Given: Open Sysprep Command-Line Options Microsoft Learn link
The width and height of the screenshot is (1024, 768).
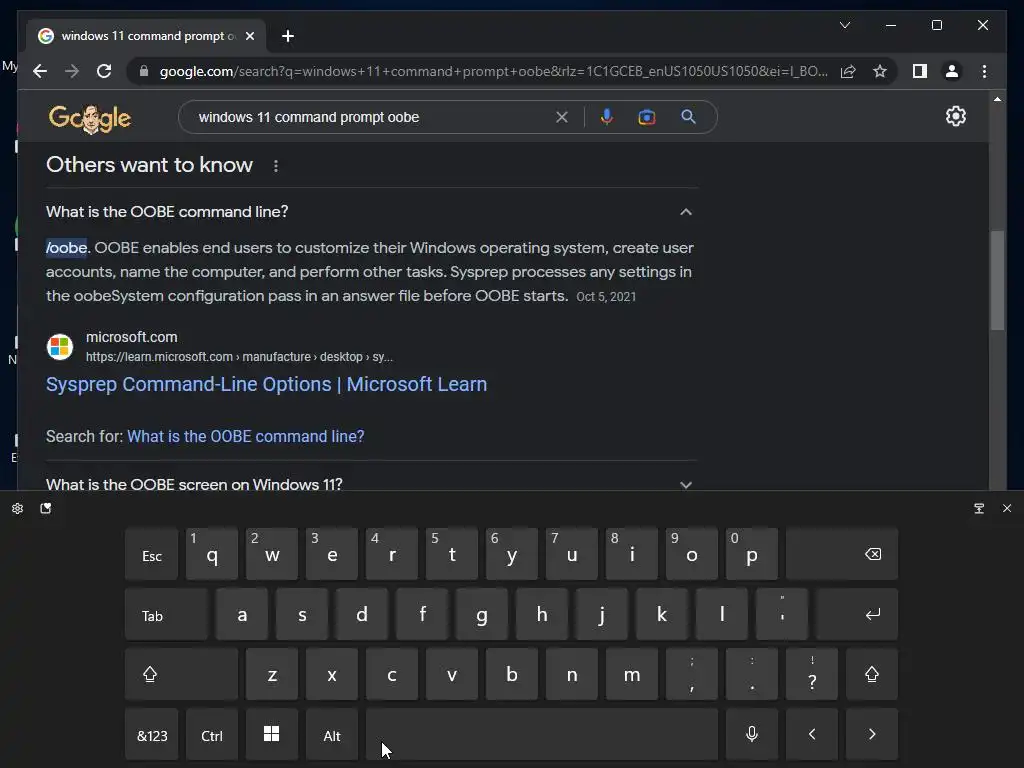Looking at the screenshot, I should click(266, 384).
